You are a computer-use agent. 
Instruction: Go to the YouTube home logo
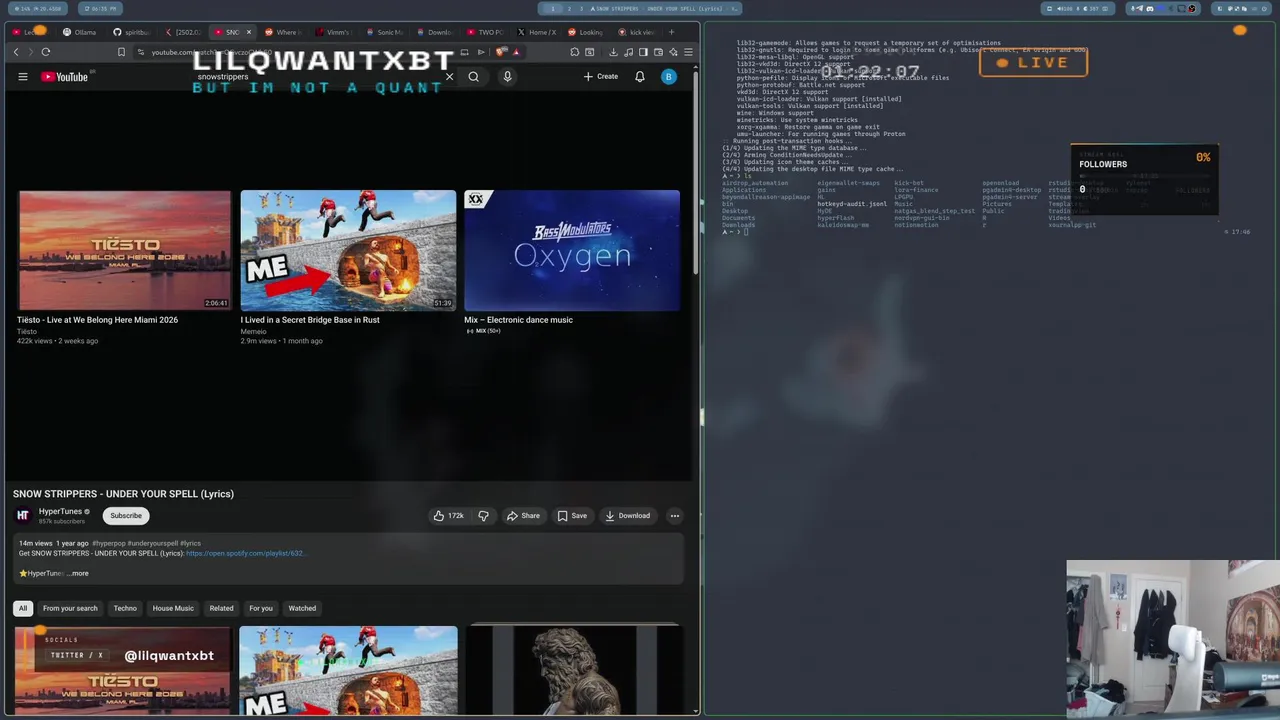[x=65, y=77]
